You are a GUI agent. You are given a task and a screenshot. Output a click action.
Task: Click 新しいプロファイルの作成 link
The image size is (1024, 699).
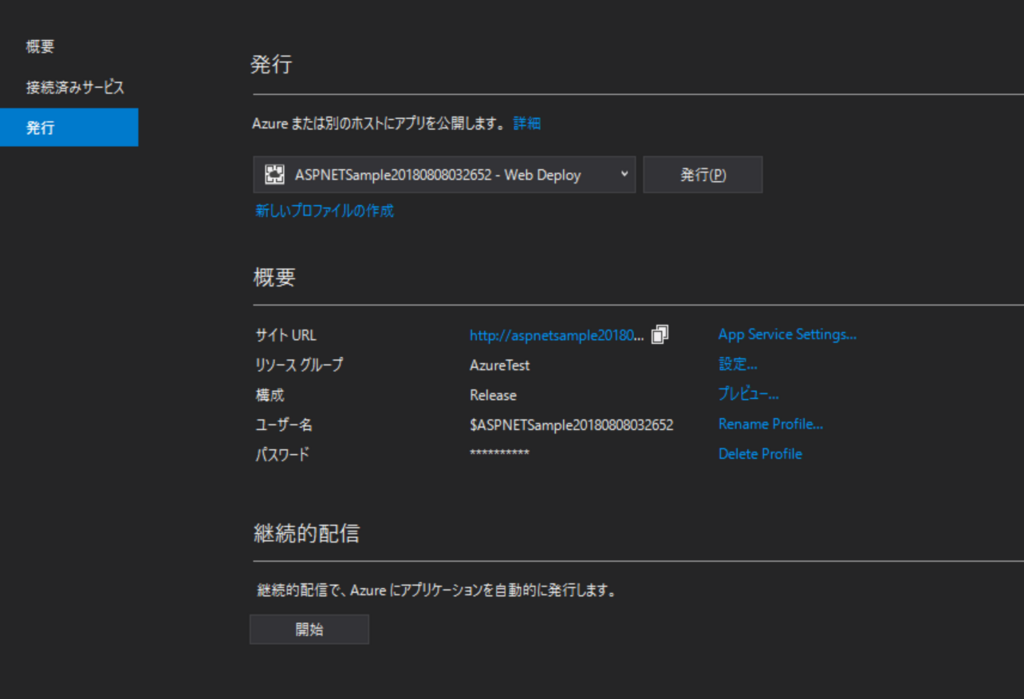pos(325,211)
